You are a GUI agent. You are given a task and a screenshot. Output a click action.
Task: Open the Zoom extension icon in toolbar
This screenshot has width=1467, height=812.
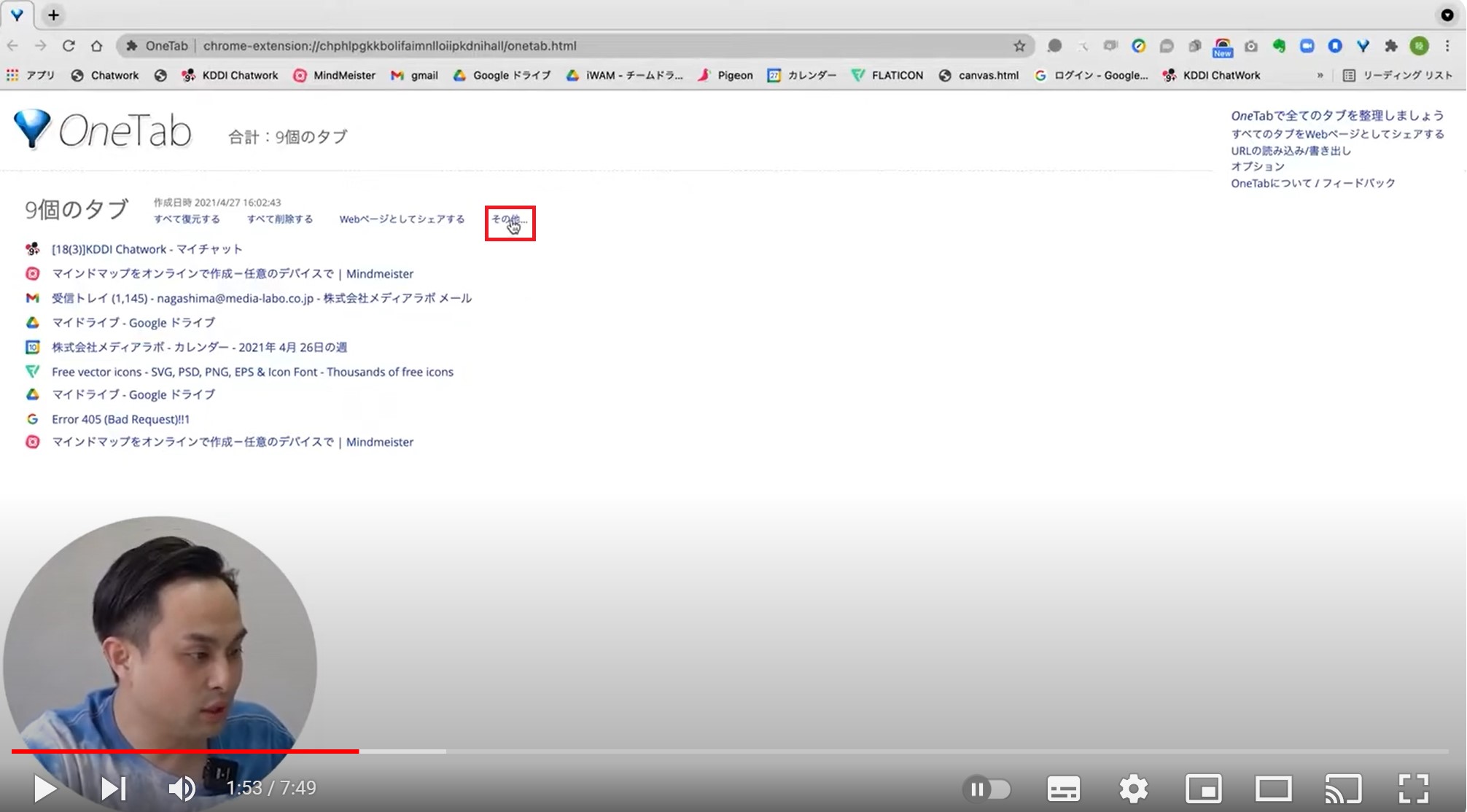point(1307,46)
